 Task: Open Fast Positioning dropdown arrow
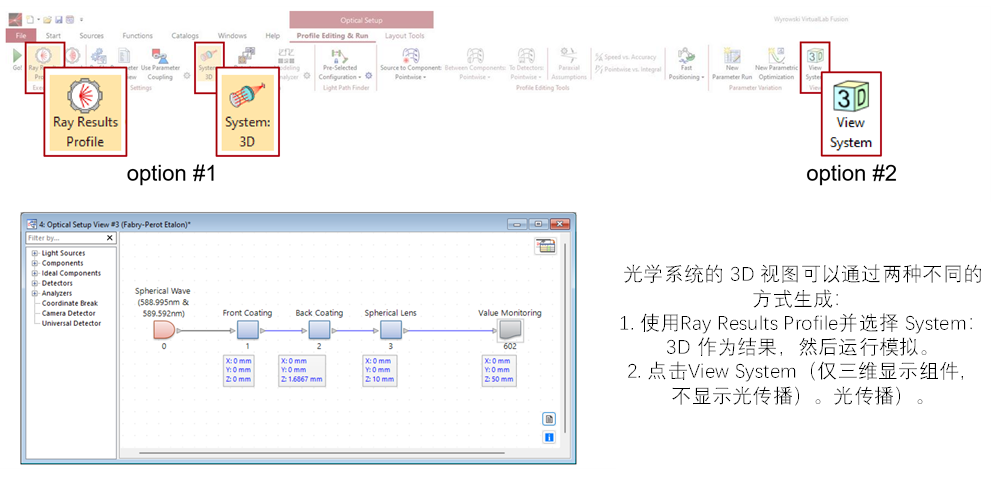pyautogui.click(x=703, y=77)
